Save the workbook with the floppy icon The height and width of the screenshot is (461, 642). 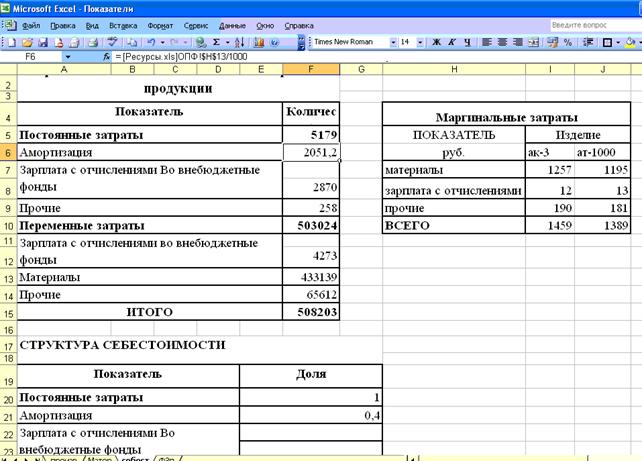pos(43,42)
